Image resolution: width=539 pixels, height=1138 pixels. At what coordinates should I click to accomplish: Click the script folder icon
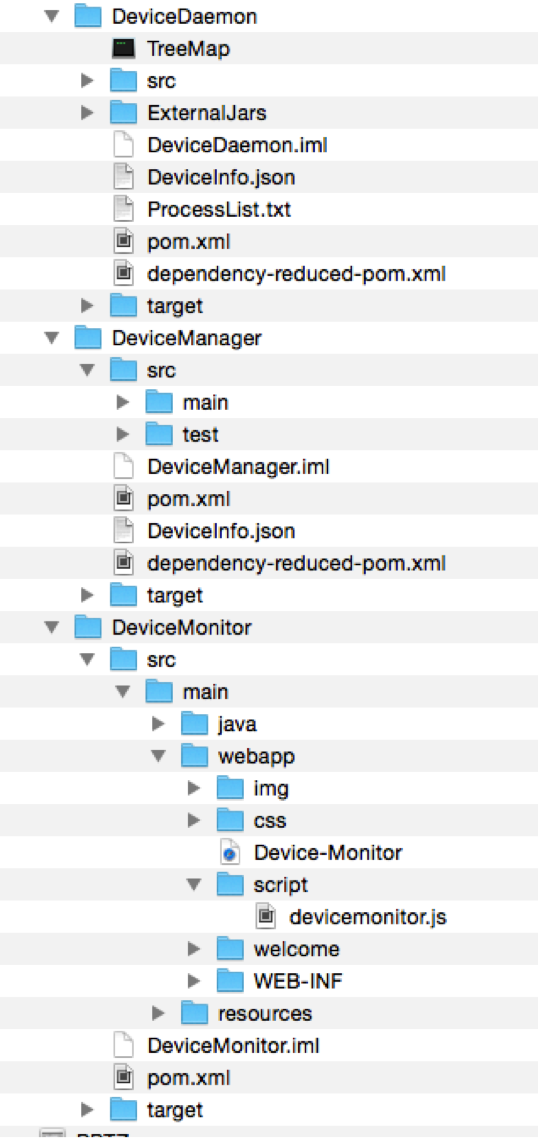(231, 884)
